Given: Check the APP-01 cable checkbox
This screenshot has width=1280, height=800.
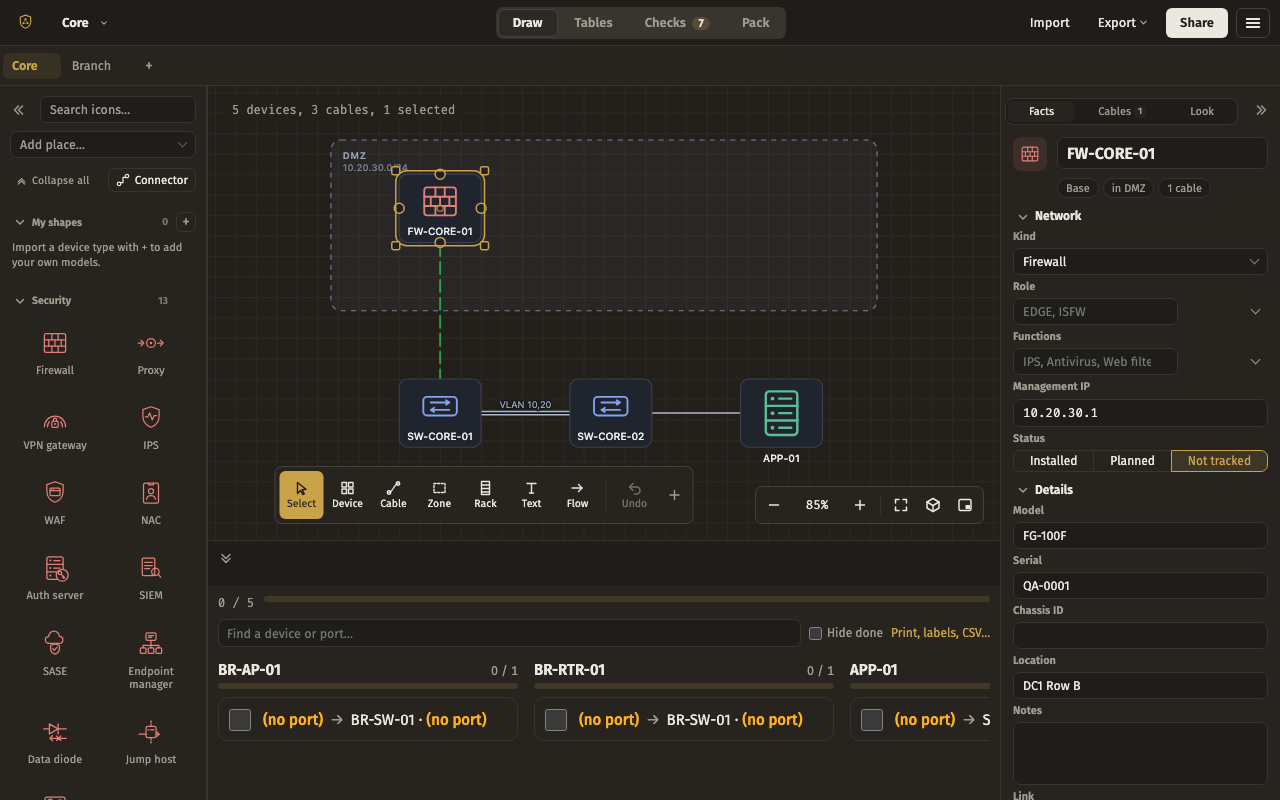Looking at the screenshot, I should 872,720.
